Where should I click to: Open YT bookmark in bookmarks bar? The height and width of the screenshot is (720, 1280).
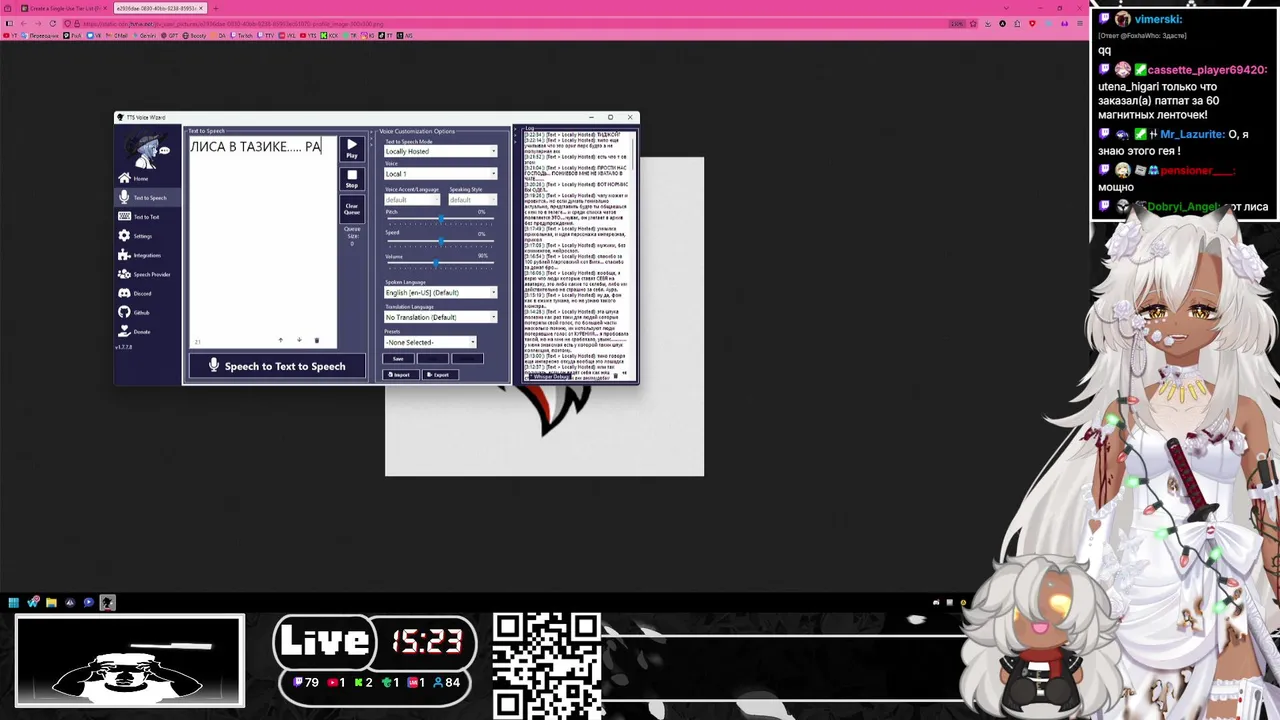(9, 35)
